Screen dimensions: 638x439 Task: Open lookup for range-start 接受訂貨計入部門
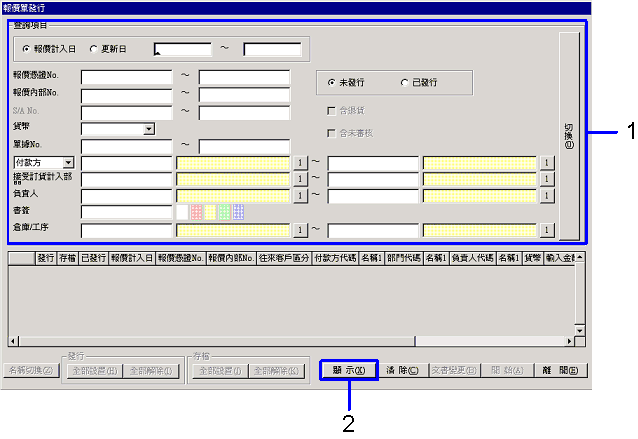click(300, 179)
